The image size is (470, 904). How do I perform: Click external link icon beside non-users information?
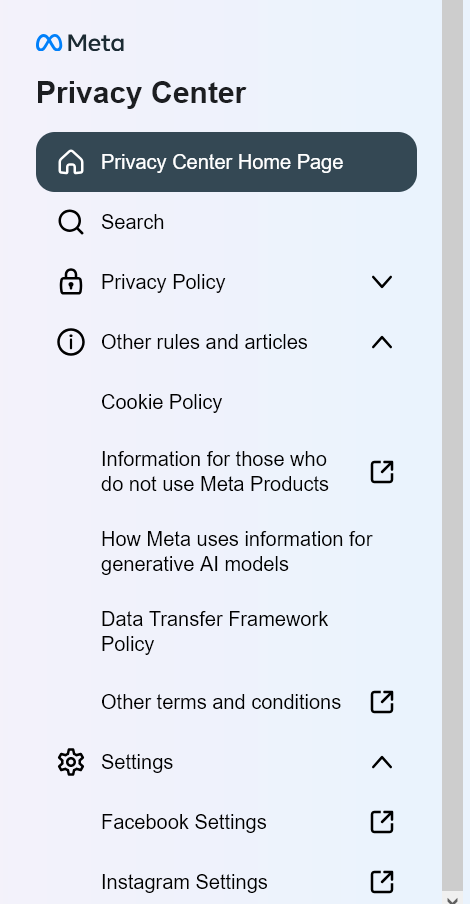coord(382,472)
